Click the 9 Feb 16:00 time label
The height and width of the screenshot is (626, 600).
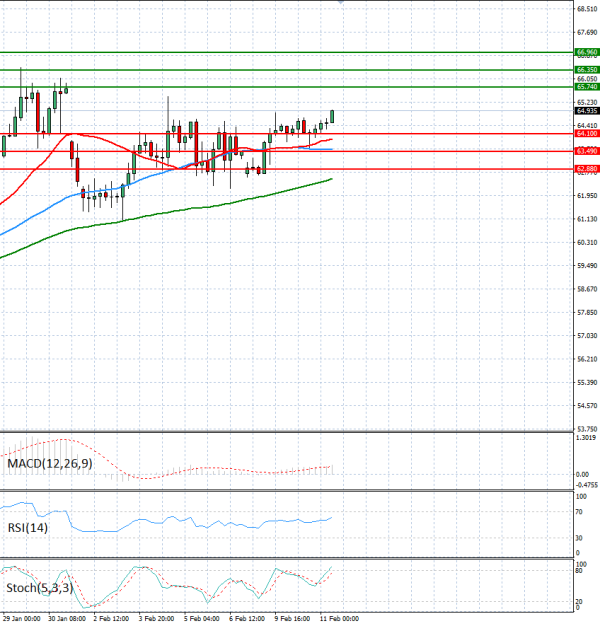293,620
